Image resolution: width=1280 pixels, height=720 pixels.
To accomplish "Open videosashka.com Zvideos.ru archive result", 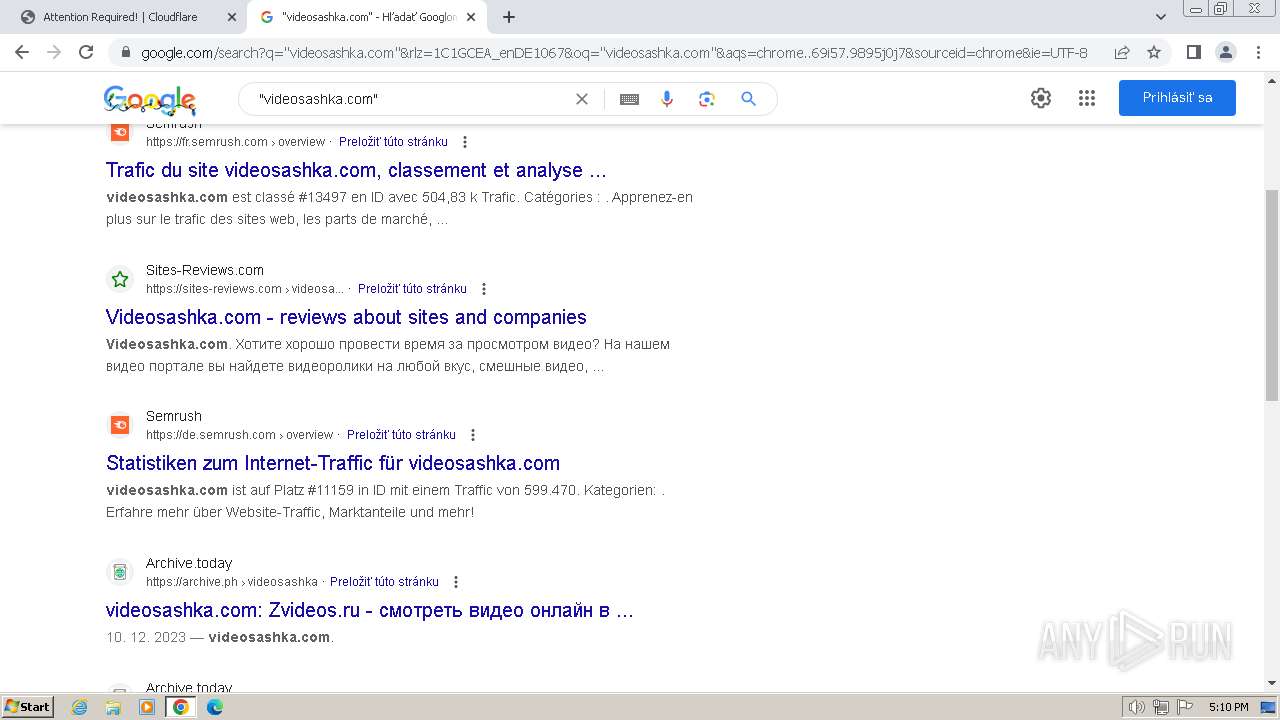I will pyautogui.click(x=370, y=610).
